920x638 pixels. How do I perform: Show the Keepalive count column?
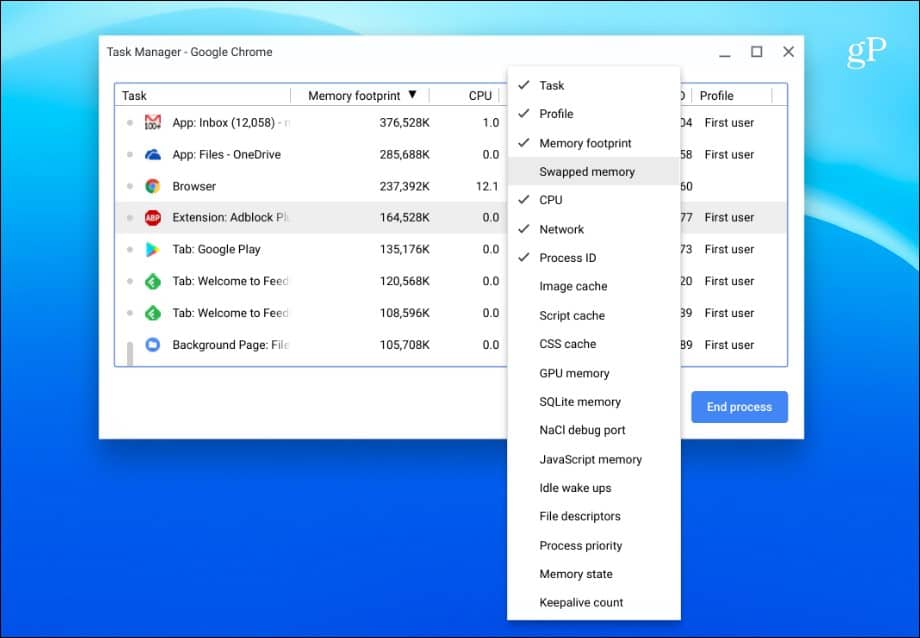pyautogui.click(x=594, y=603)
